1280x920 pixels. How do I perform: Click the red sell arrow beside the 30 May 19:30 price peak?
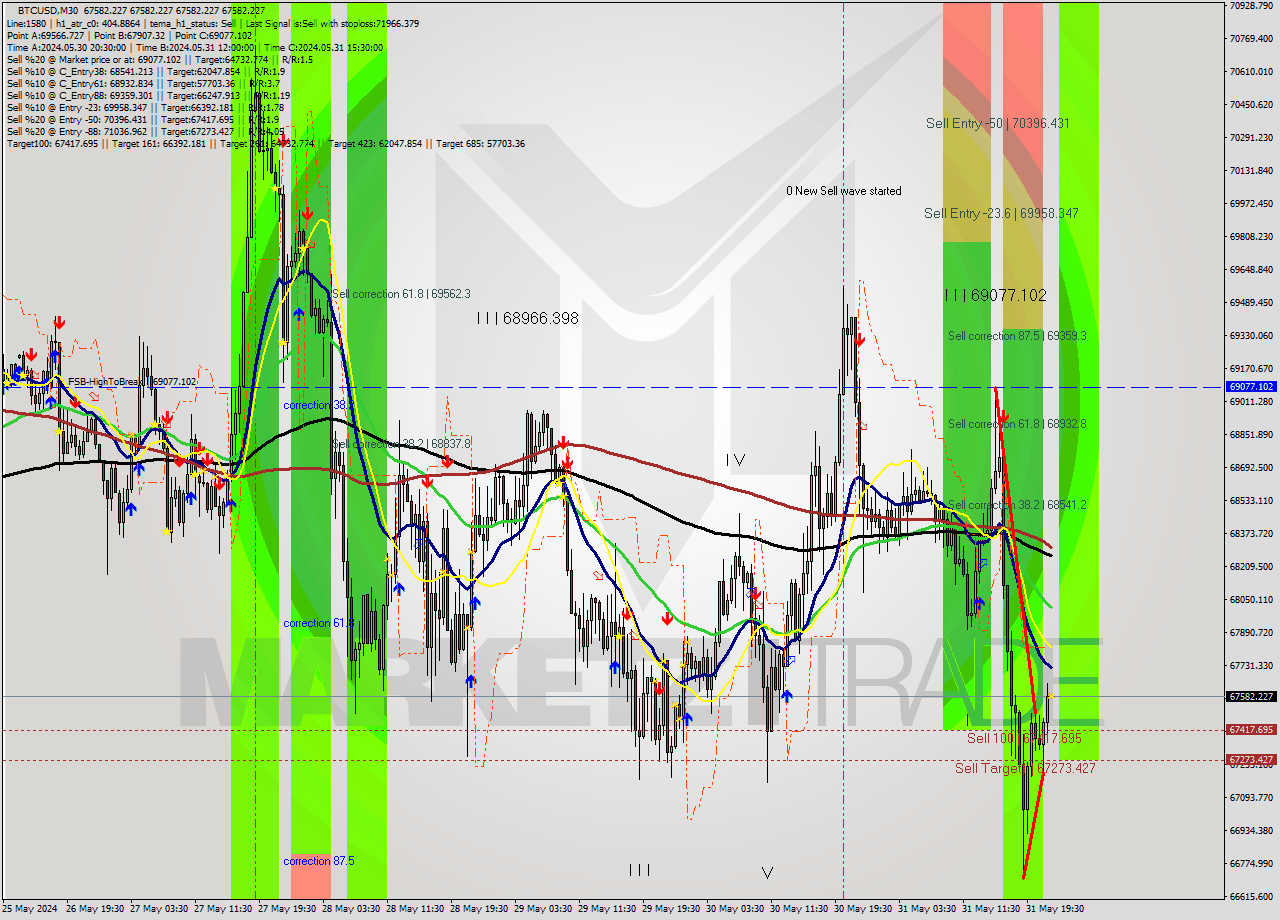tap(859, 340)
